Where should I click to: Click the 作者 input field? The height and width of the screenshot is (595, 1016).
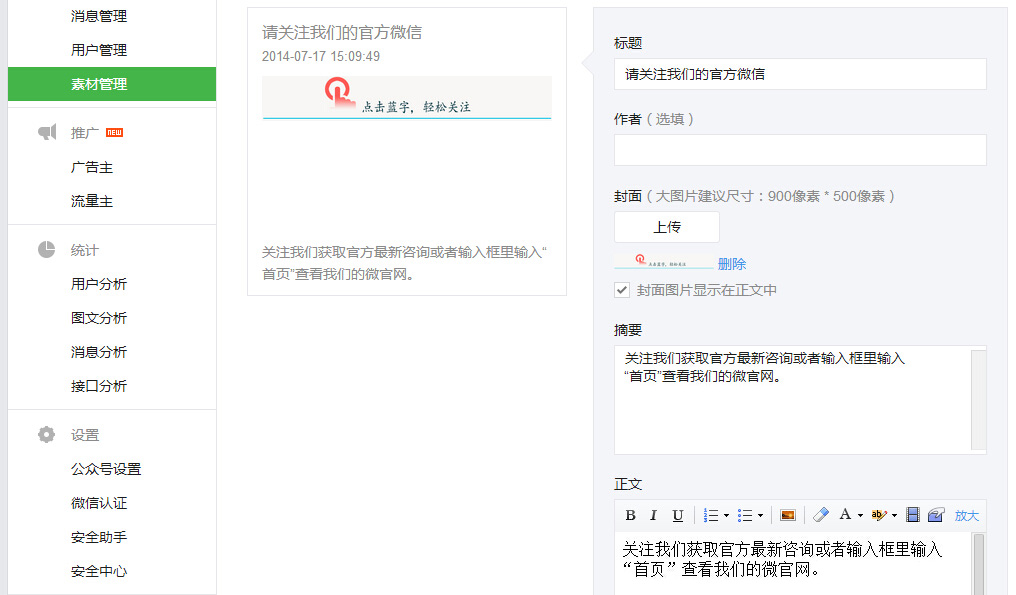tap(800, 150)
